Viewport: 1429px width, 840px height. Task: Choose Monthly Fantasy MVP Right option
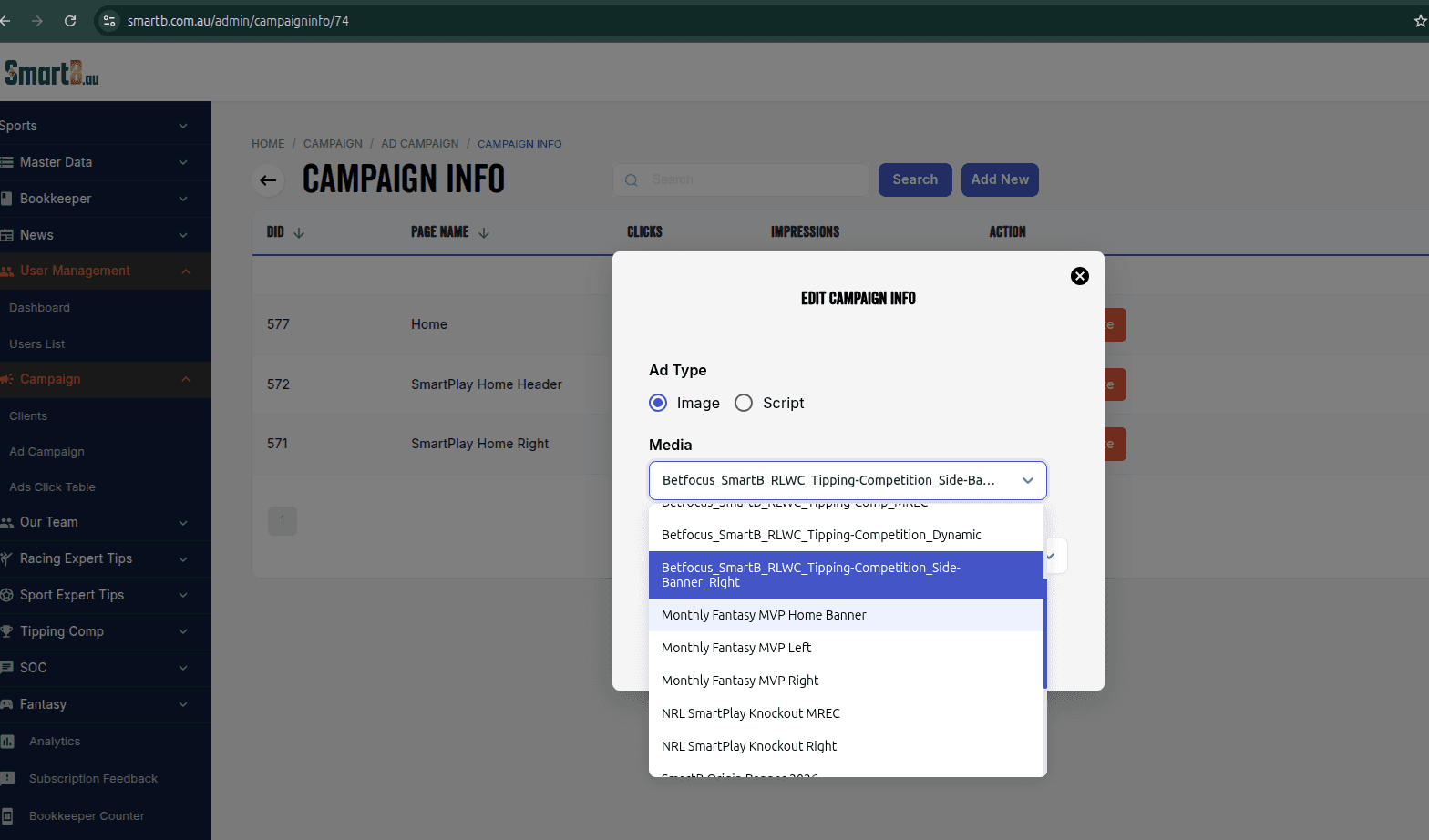tap(846, 681)
